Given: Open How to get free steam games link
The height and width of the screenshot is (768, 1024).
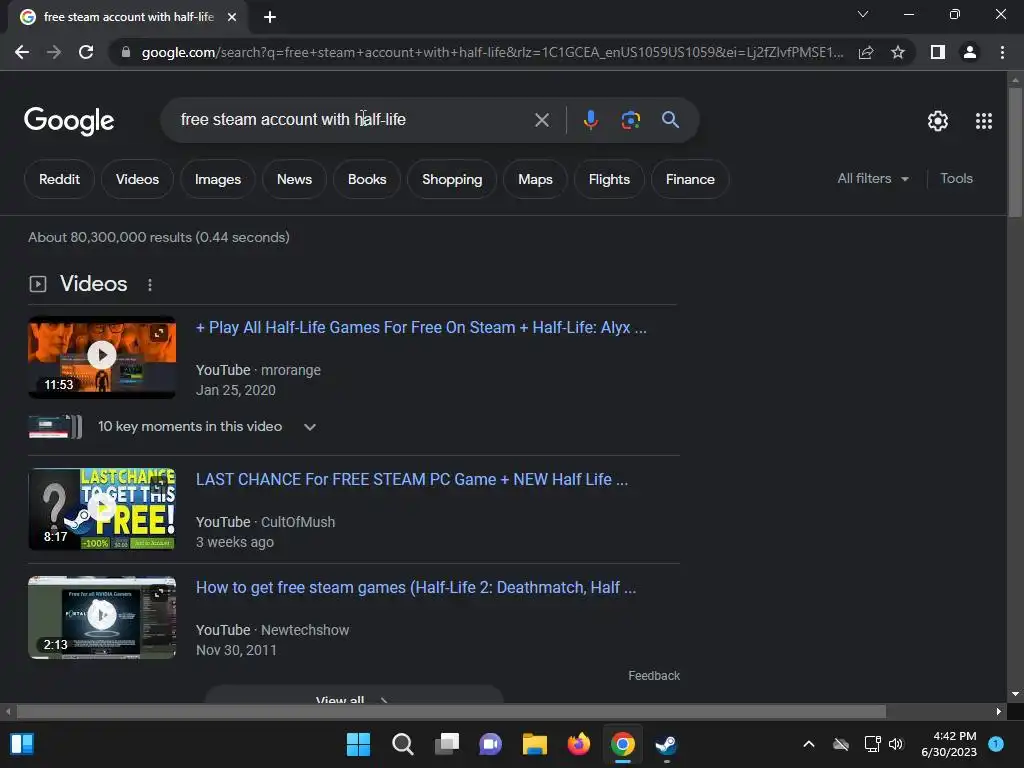Looking at the screenshot, I should pyautogui.click(x=416, y=587).
